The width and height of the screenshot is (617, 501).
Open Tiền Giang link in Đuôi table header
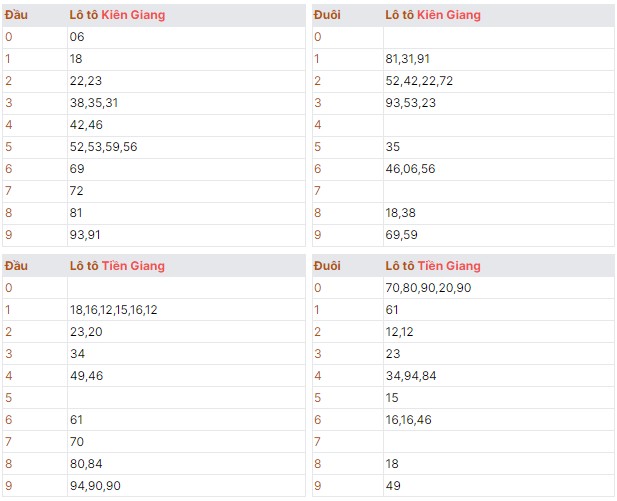[x=449, y=266]
